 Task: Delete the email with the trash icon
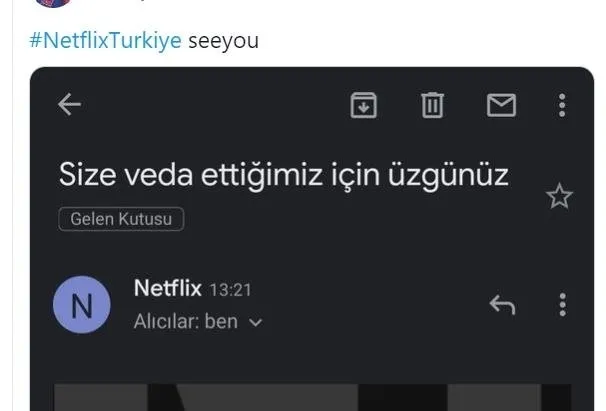(432, 104)
